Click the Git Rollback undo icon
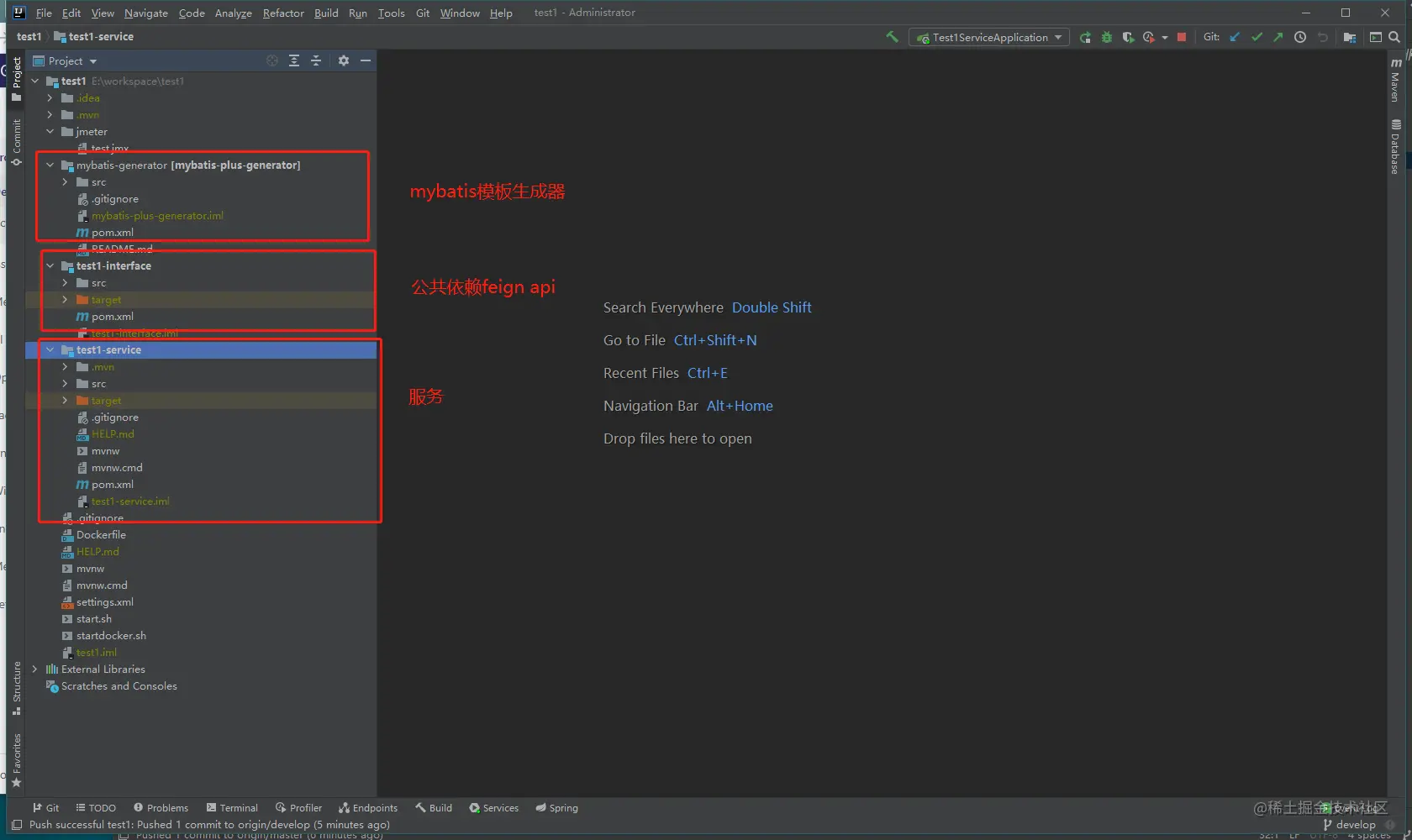The width and height of the screenshot is (1412, 840). [1322, 37]
